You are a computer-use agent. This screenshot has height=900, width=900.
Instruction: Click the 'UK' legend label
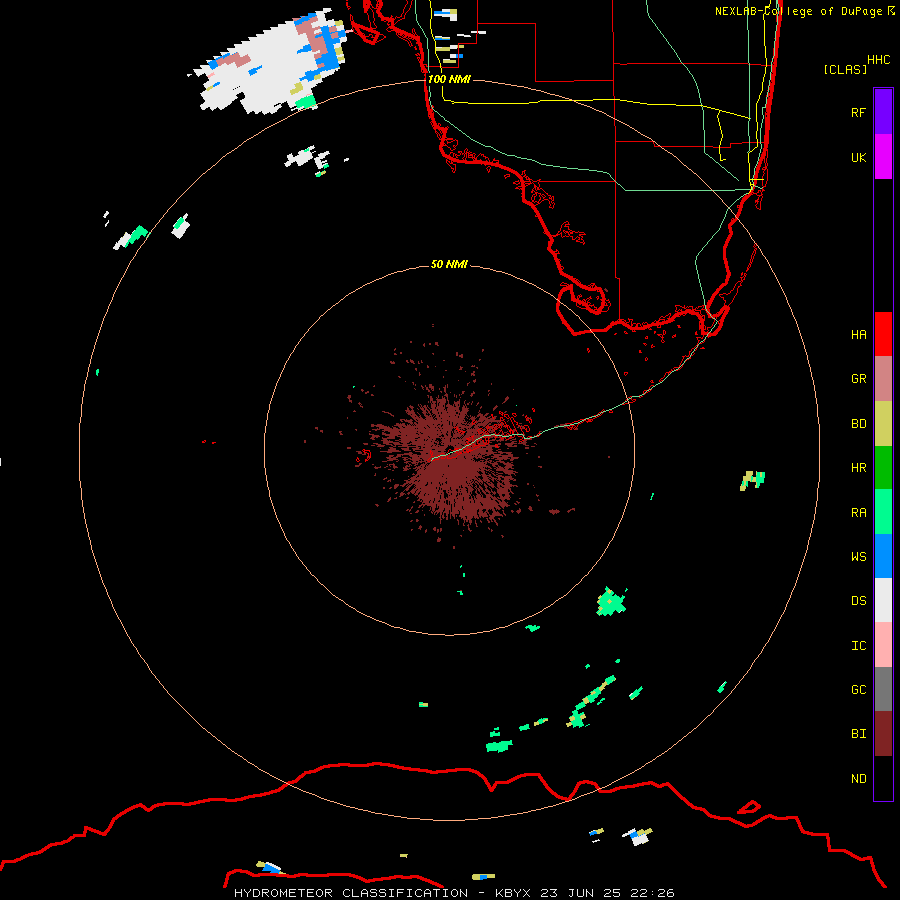858,157
